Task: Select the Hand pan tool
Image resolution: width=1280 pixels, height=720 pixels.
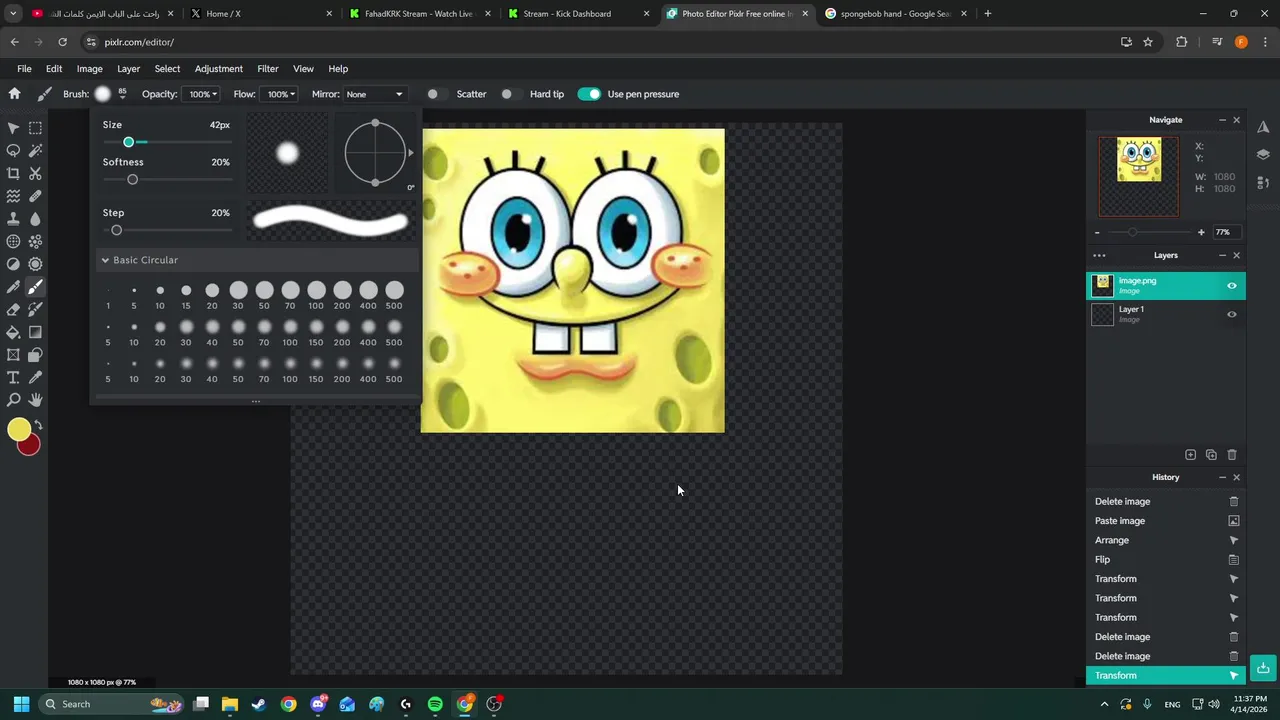Action: [x=35, y=400]
